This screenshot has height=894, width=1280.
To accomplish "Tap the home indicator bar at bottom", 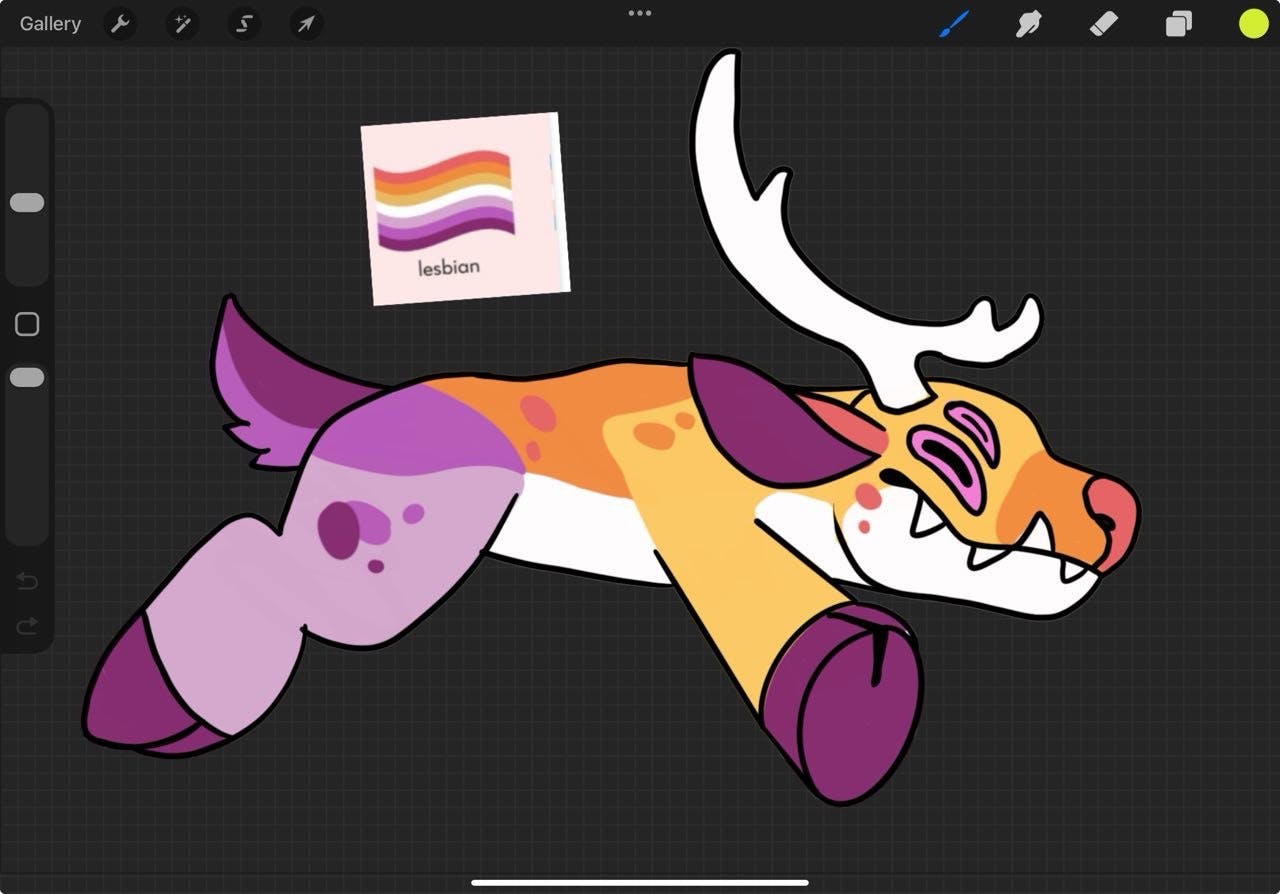I will click(x=640, y=882).
